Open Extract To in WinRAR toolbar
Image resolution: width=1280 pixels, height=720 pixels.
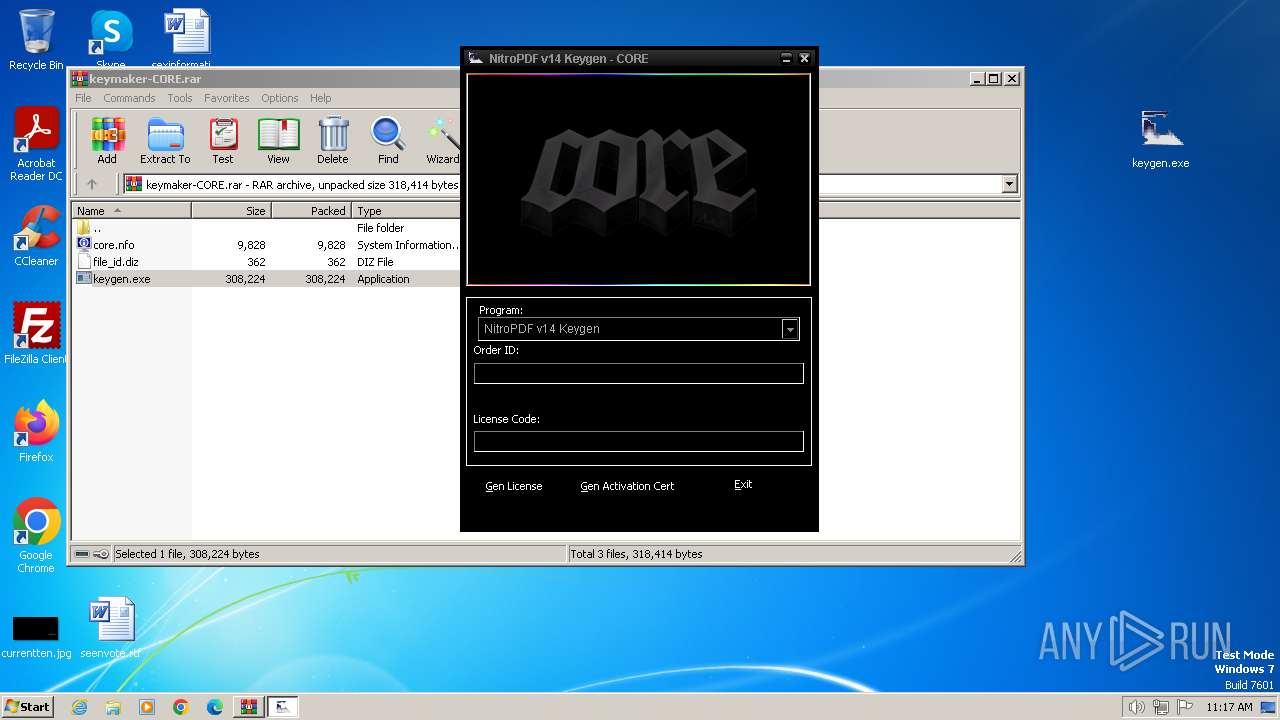point(165,140)
